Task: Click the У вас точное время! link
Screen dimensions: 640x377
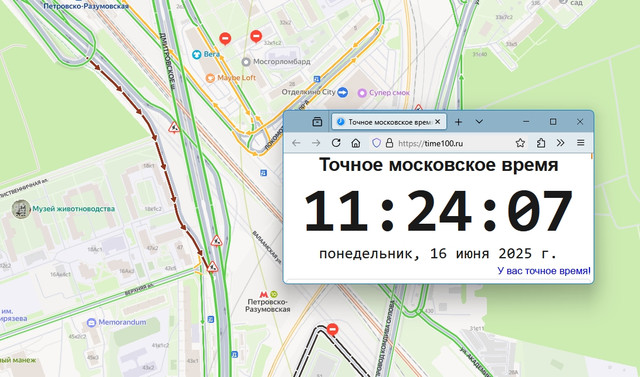Action: 544,271
